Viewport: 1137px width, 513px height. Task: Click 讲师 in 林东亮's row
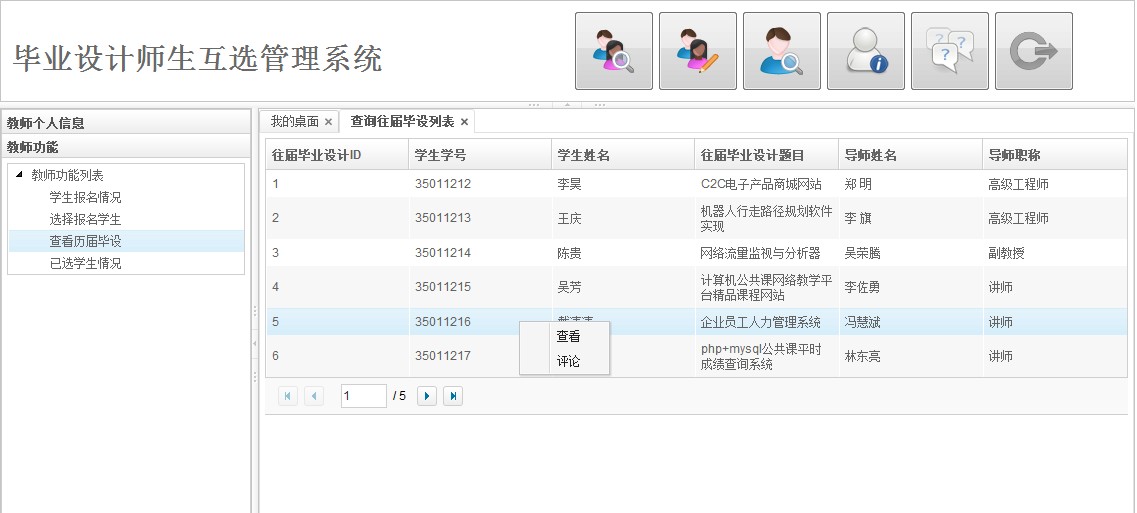(1001, 356)
